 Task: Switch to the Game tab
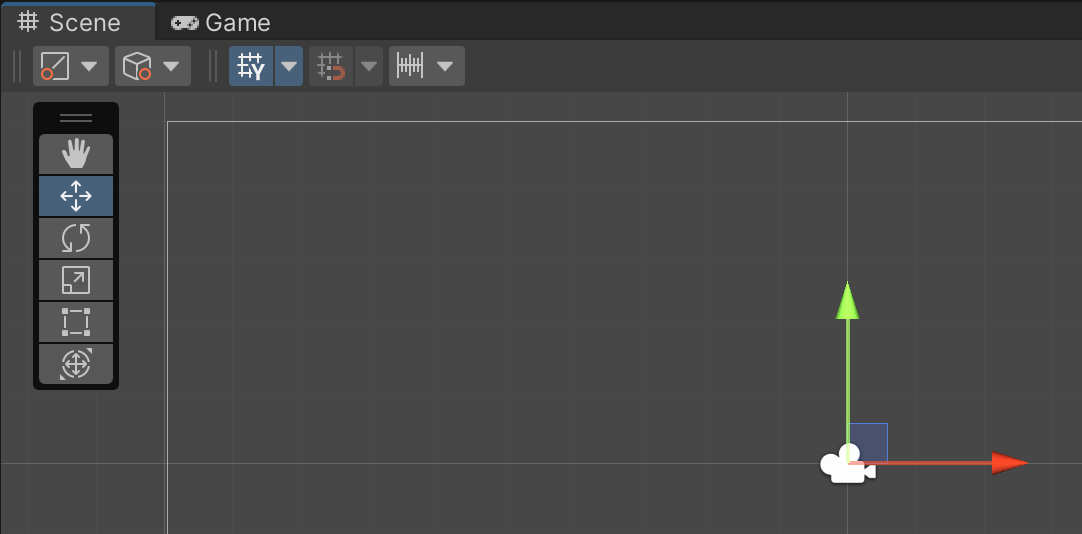tap(222, 22)
